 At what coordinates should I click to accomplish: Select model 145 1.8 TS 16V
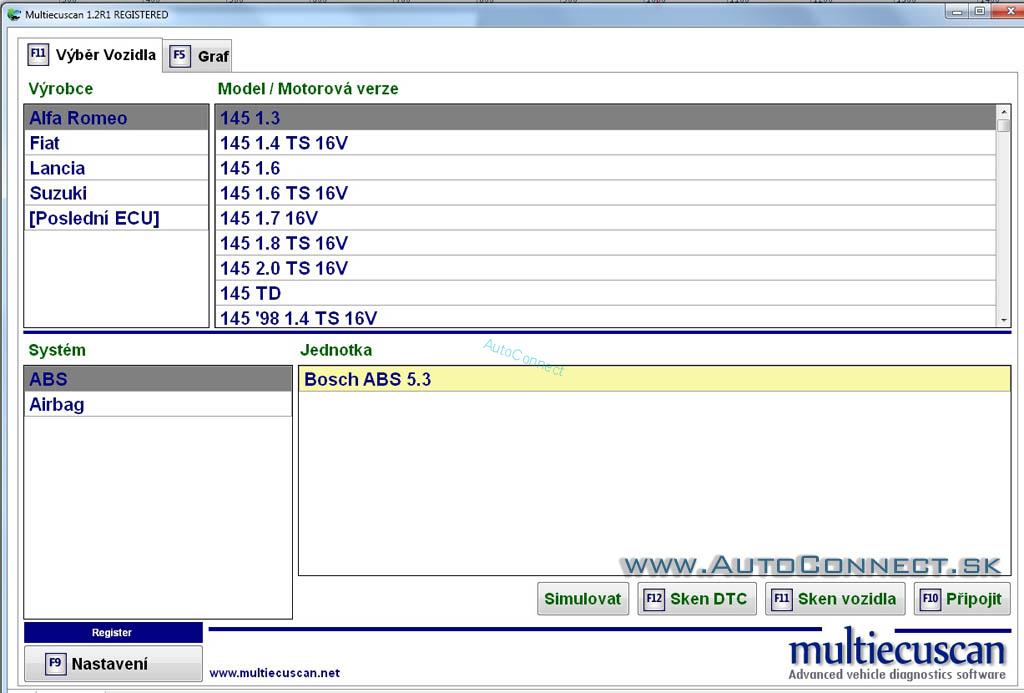(x=605, y=243)
